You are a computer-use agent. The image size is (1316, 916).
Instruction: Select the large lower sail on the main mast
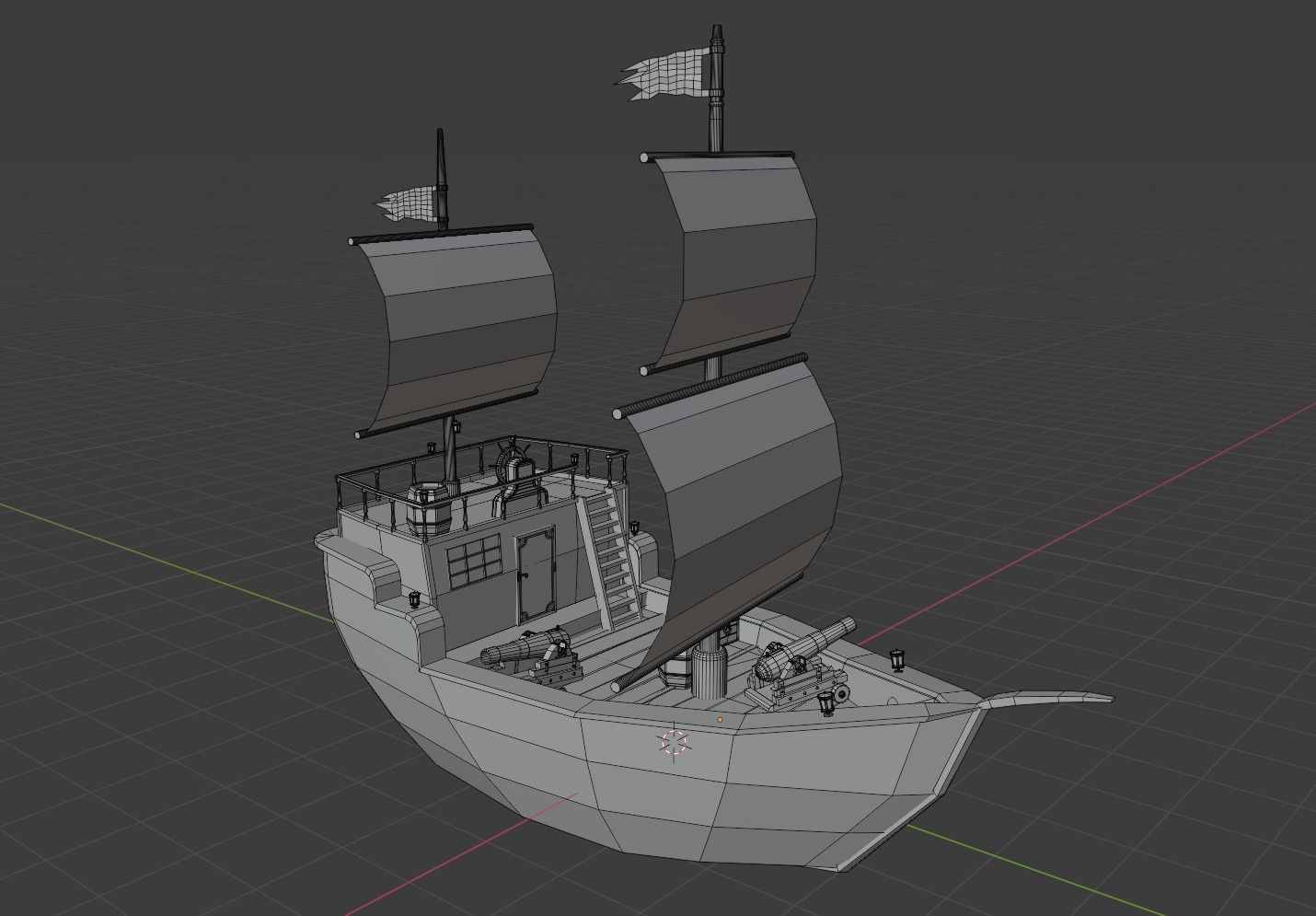click(x=741, y=516)
